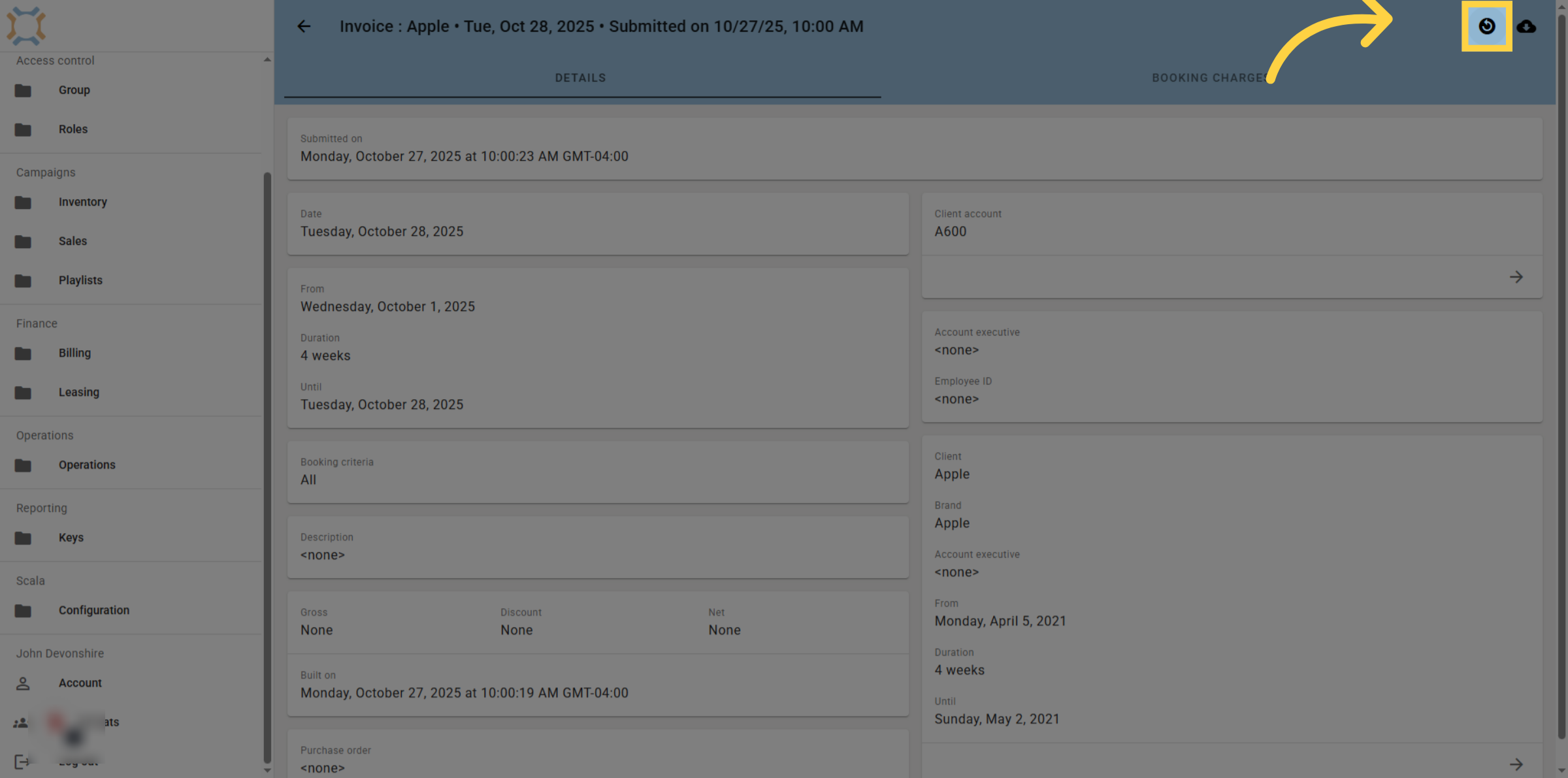Open the Client account A600 arrow
Viewport: 1568px width, 778px height.
(x=1516, y=277)
